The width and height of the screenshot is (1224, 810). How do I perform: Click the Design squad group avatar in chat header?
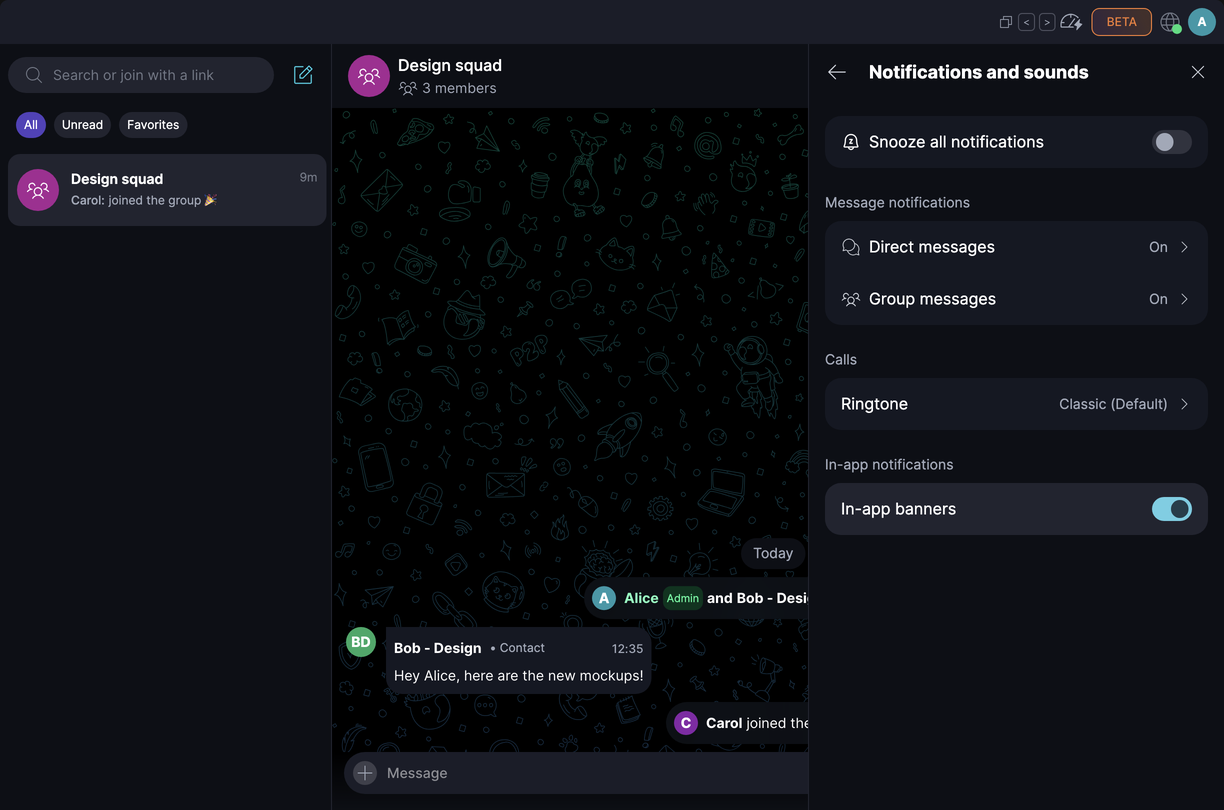[x=369, y=76]
